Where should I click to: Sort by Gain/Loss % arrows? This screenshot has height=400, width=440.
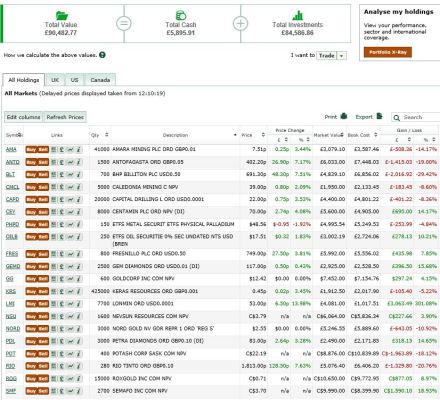pos(433,140)
